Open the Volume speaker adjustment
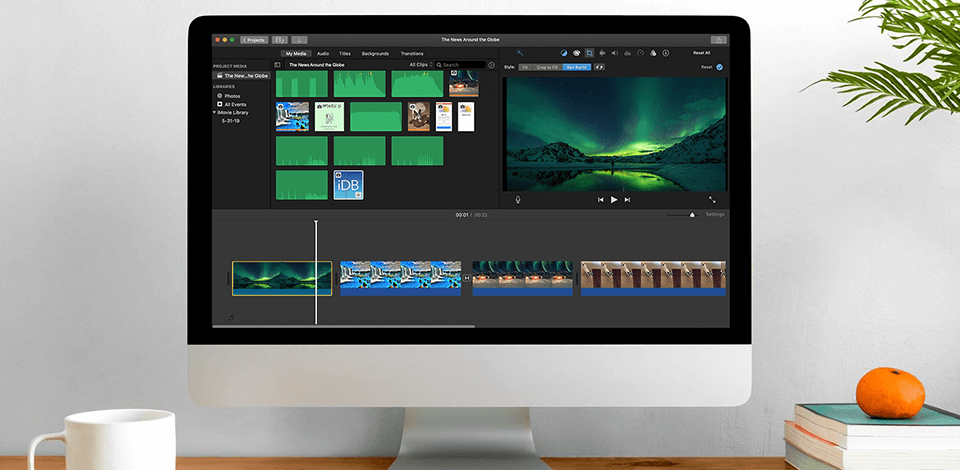This screenshot has width=960, height=470. pos(615,53)
